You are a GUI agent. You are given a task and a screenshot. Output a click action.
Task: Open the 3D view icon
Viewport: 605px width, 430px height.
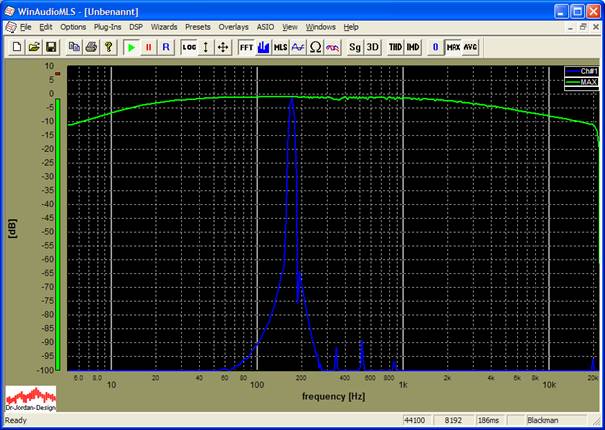pyautogui.click(x=372, y=47)
